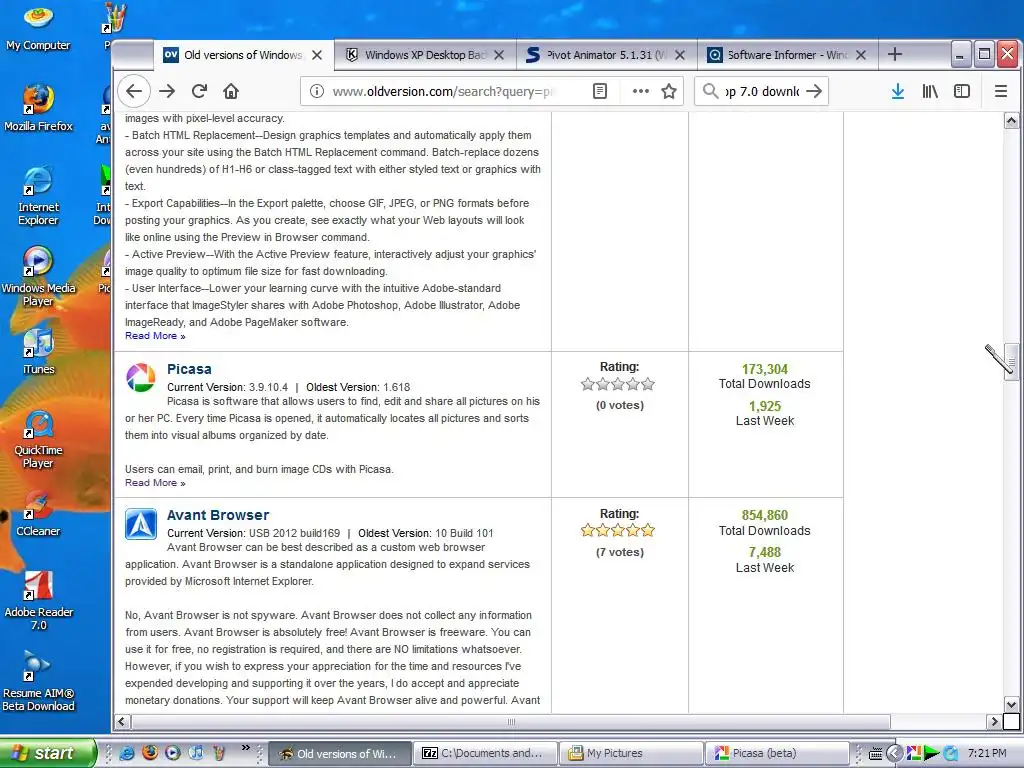Image resolution: width=1024 pixels, height=768 pixels.
Task: Close the Old versions of Windows tab
Action: 317,55
